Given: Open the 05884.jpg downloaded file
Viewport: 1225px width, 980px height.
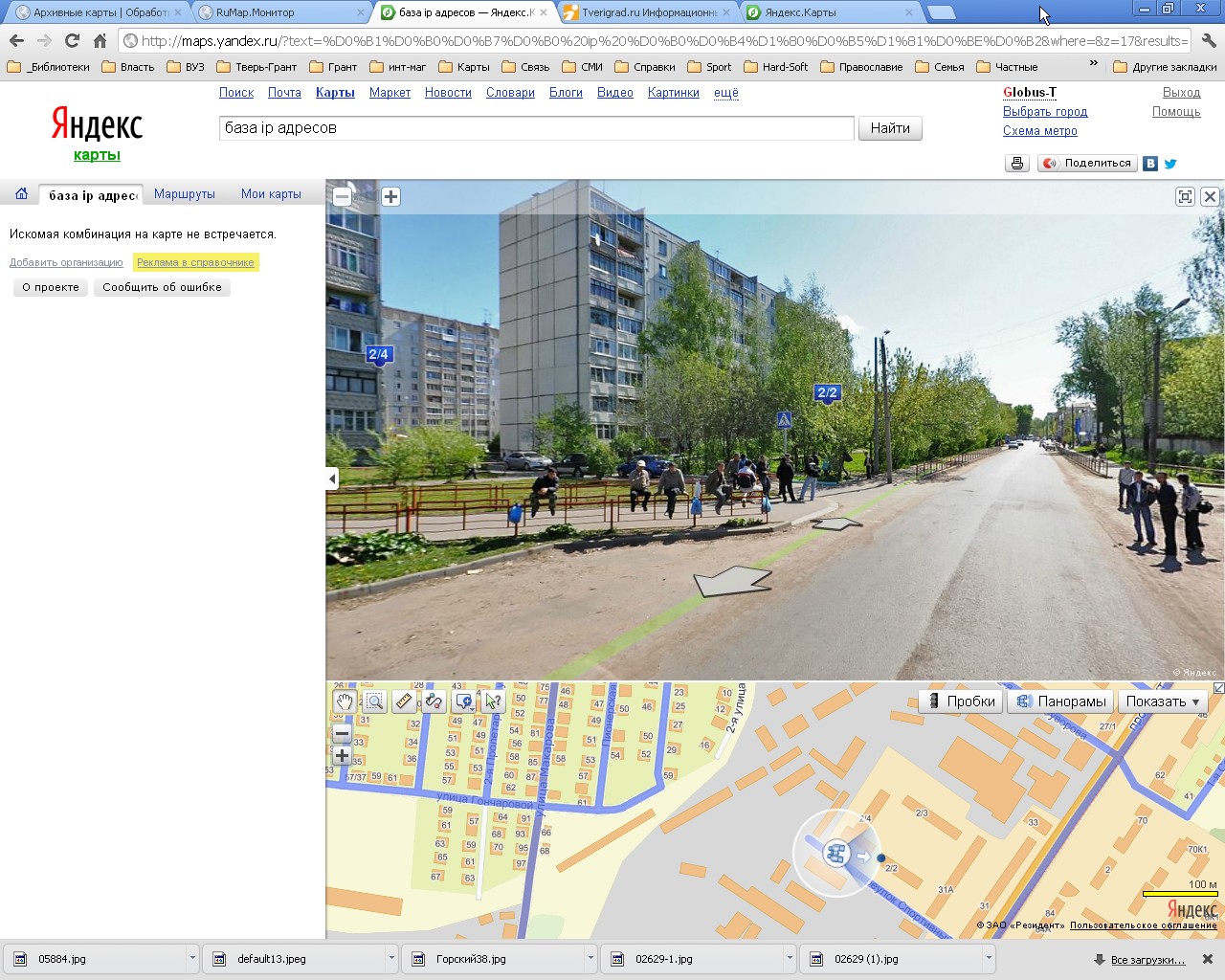Looking at the screenshot, I should pyautogui.click(x=96, y=958).
